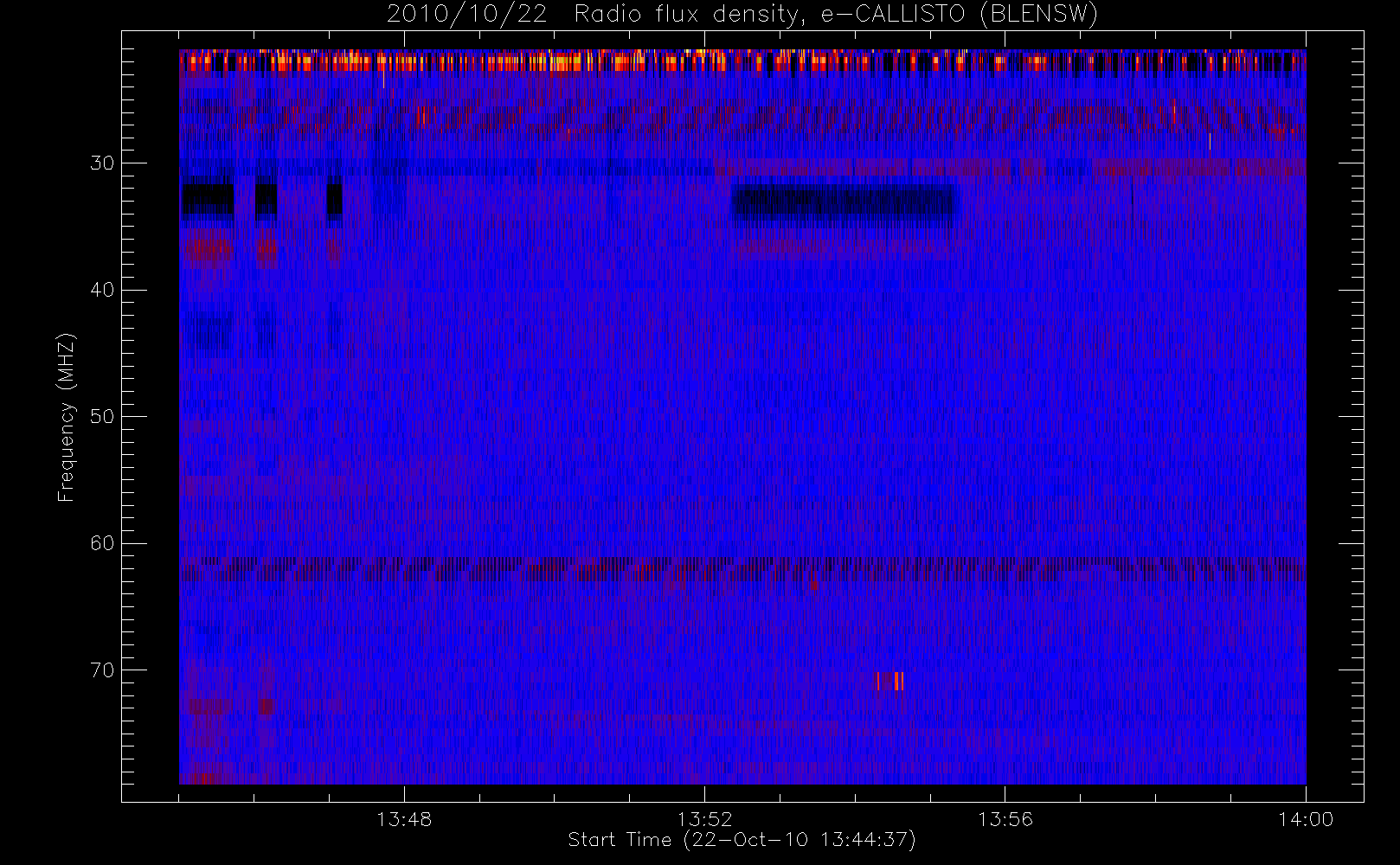
Task: Click the 50 frequency tick label
Action: pos(102,416)
